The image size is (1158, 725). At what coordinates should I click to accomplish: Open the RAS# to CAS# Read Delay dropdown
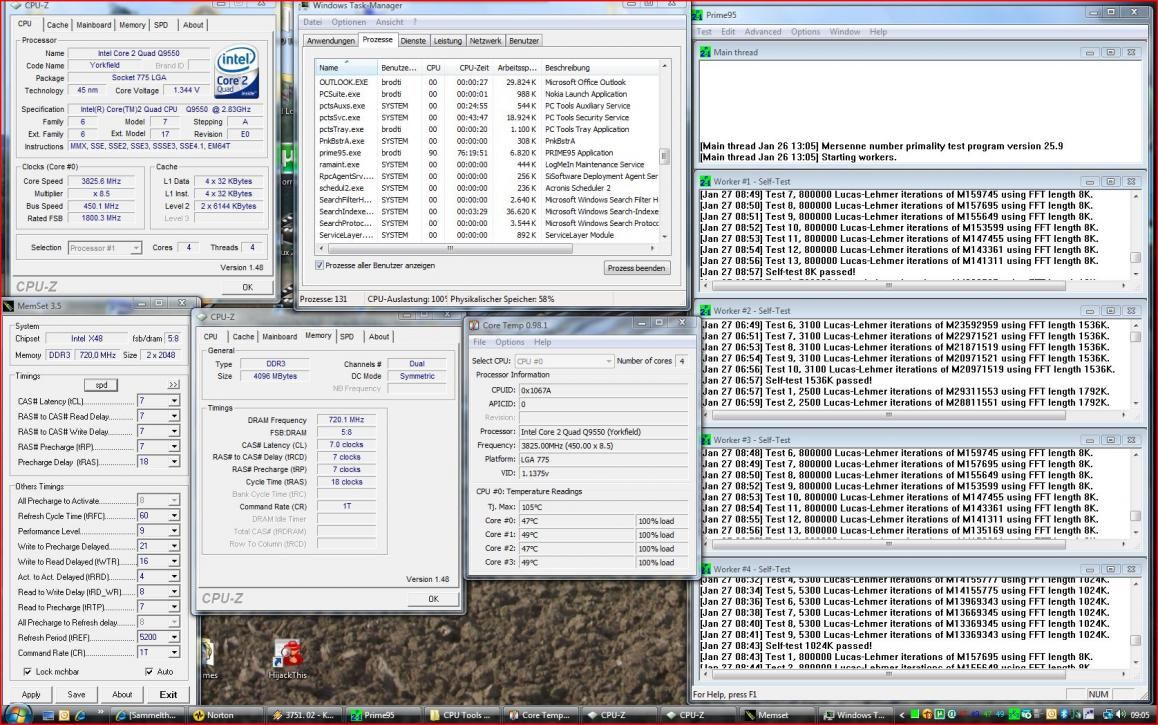point(174,416)
